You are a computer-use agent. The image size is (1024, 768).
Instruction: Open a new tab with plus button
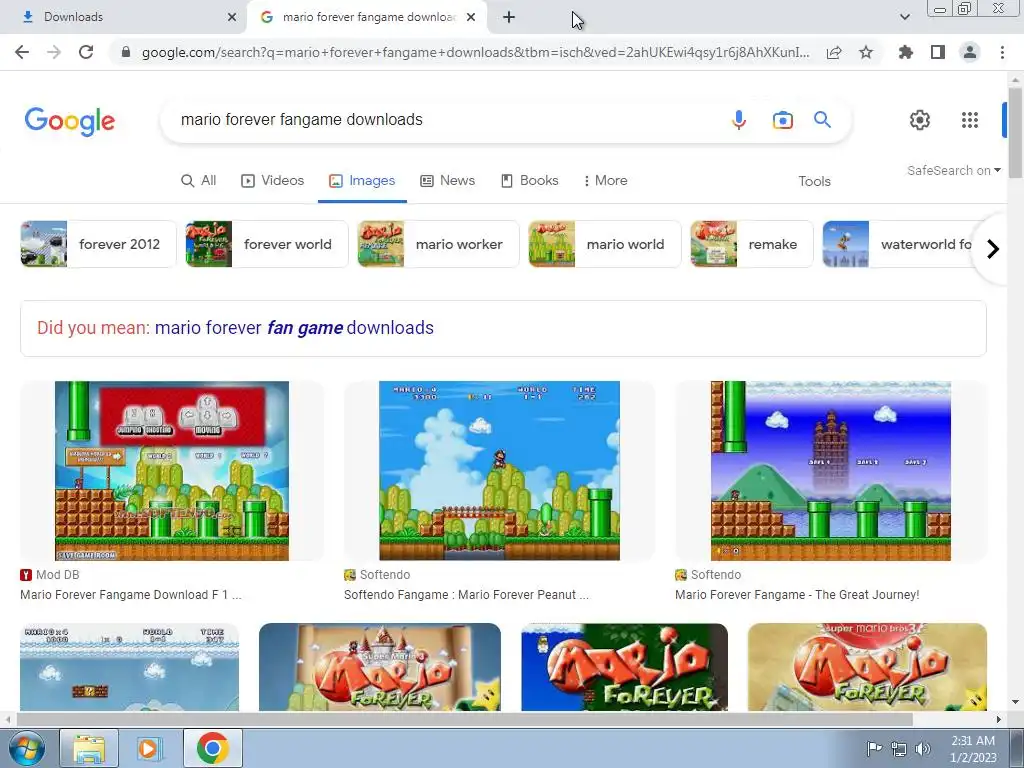(509, 17)
